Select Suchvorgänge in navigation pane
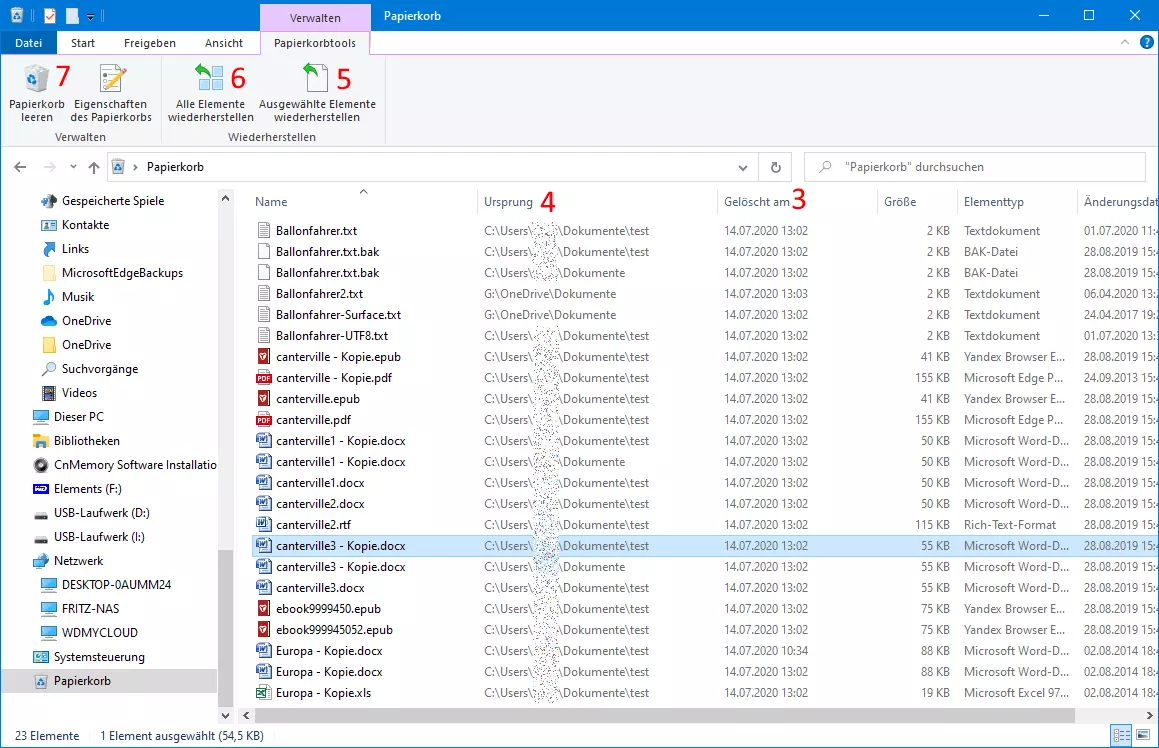The image size is (1159, 748). click(x=100, y=369)
